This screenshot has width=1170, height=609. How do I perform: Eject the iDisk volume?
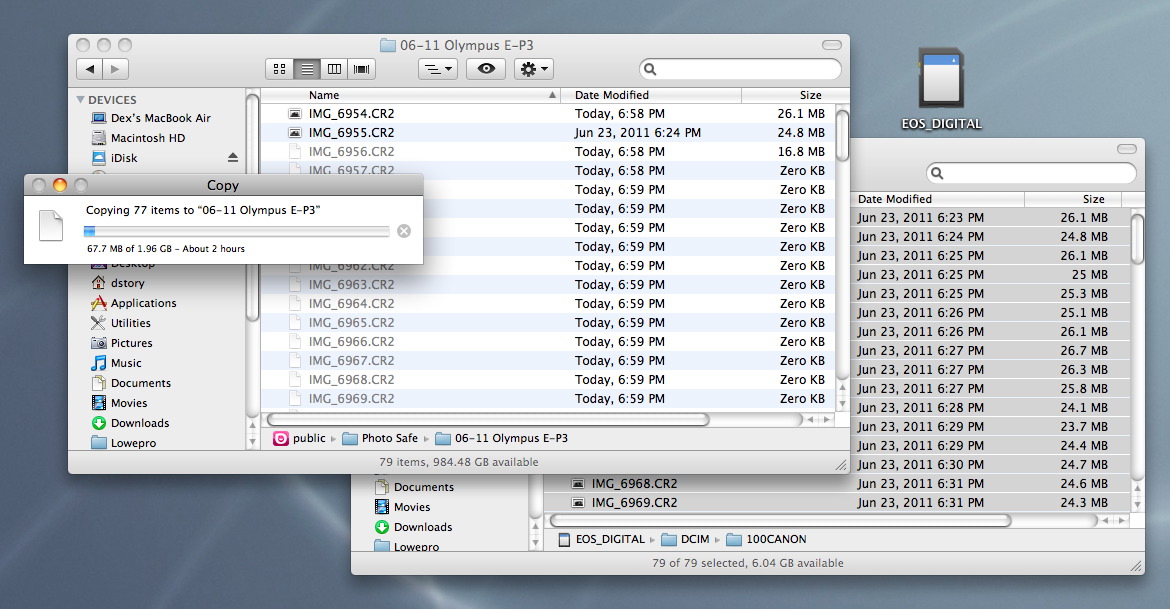point(233,158)
